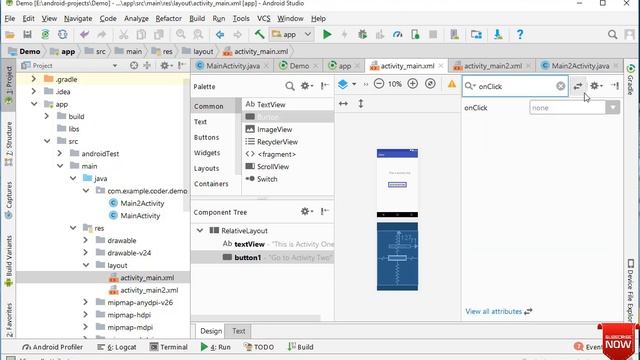The image size is (640, 360).
Task: Open Component Tree gear settings
Action: click(x=307, y=211)
